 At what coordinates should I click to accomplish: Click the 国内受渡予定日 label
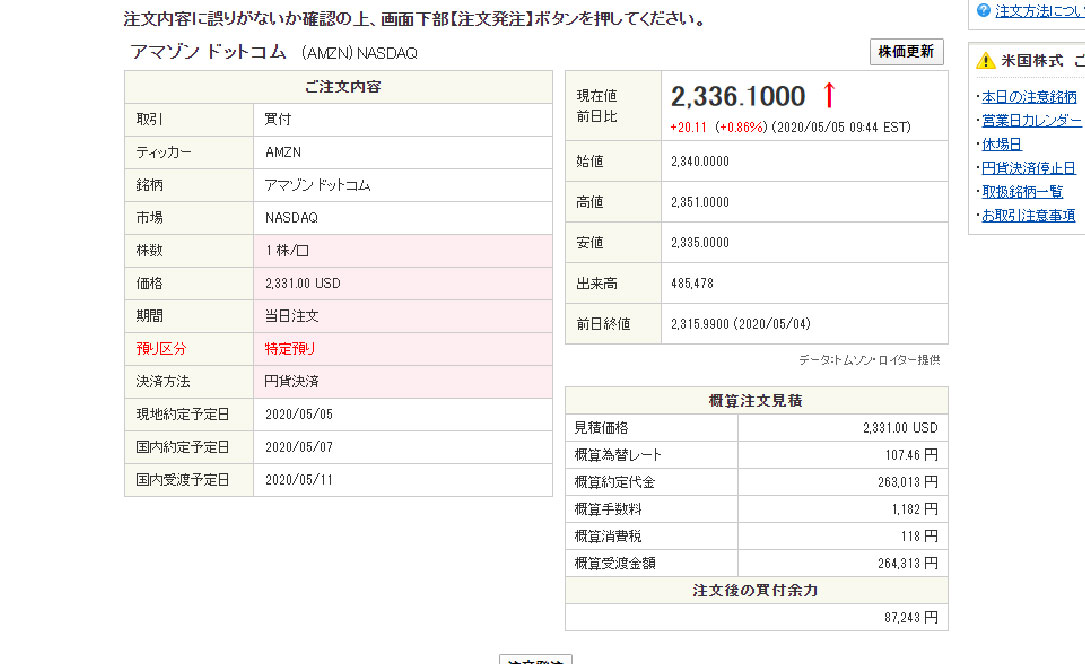pos(182,479)
